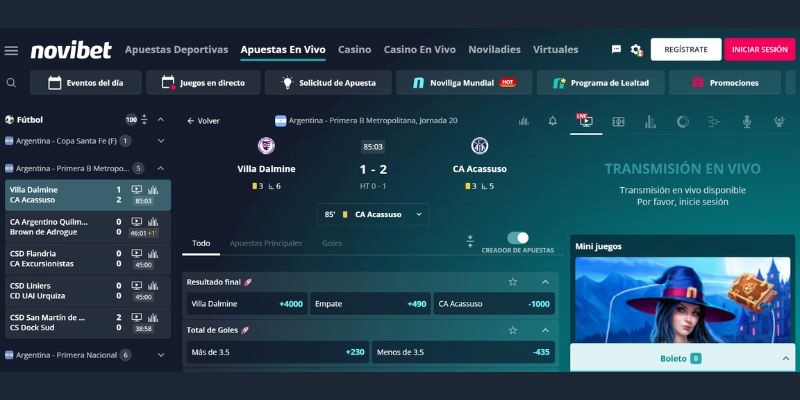
Task: Open the tournament bracket icon
Action: (714, 121)
